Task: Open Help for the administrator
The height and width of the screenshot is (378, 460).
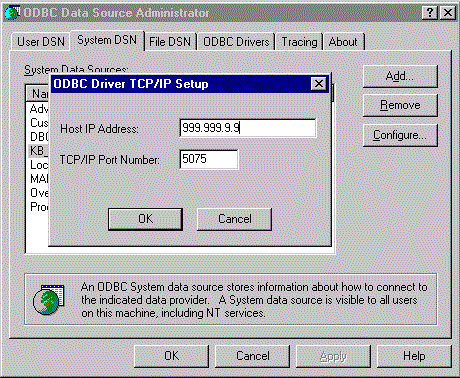Action: pos(414,356)
